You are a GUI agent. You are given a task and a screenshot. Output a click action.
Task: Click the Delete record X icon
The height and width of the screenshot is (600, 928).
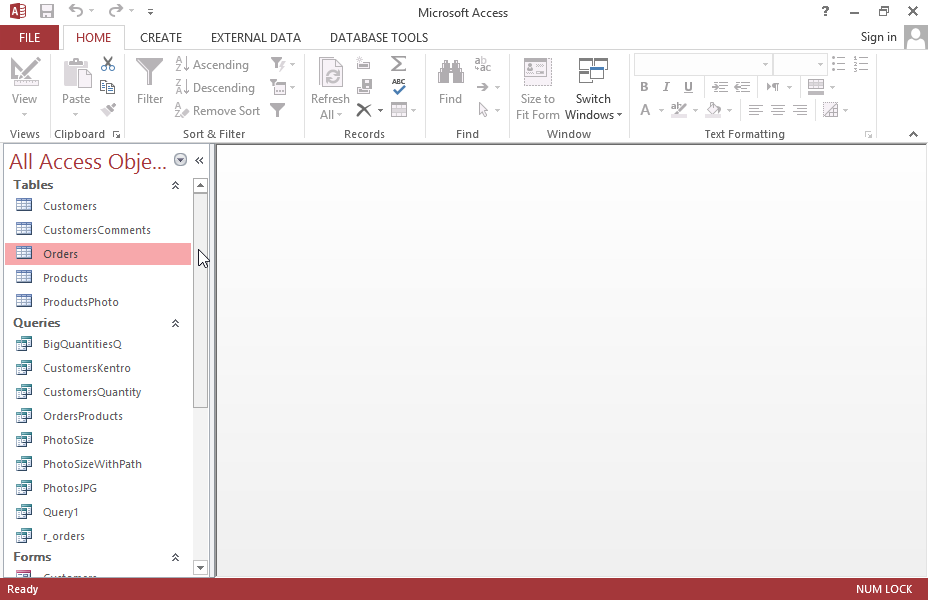point(364,110)
